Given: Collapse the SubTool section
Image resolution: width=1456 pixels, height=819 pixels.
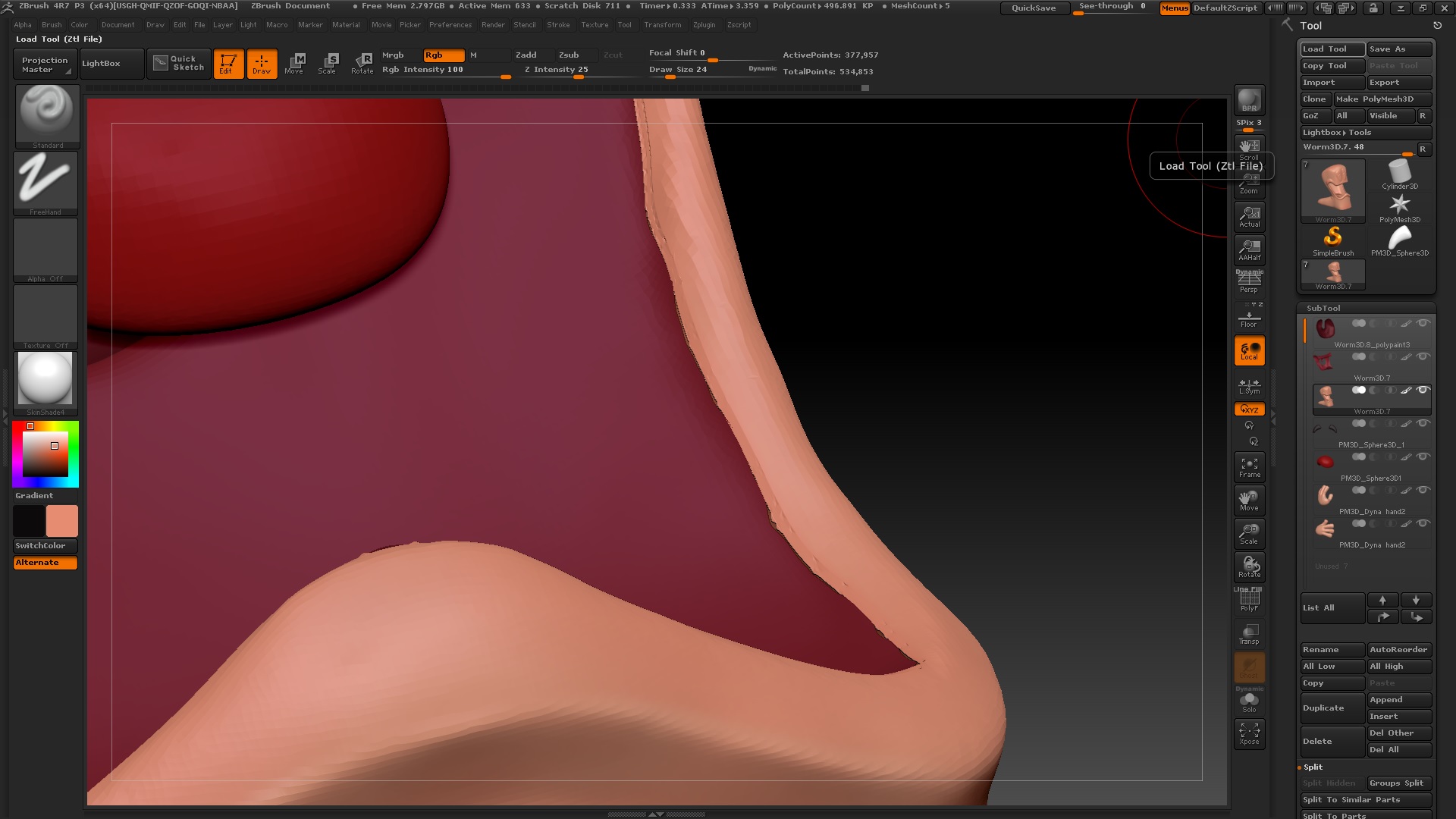Looking at the screenshot, I should click(1323, 309).
